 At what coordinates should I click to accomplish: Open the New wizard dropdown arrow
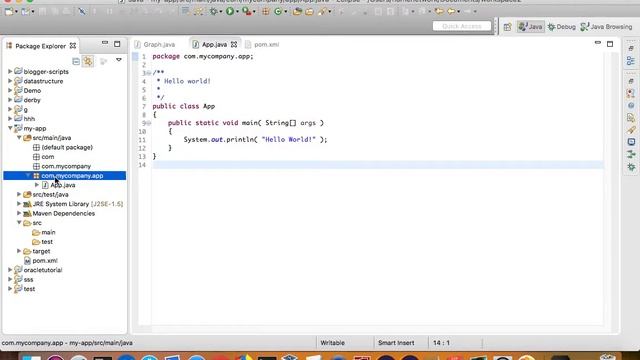pos(16,12)
